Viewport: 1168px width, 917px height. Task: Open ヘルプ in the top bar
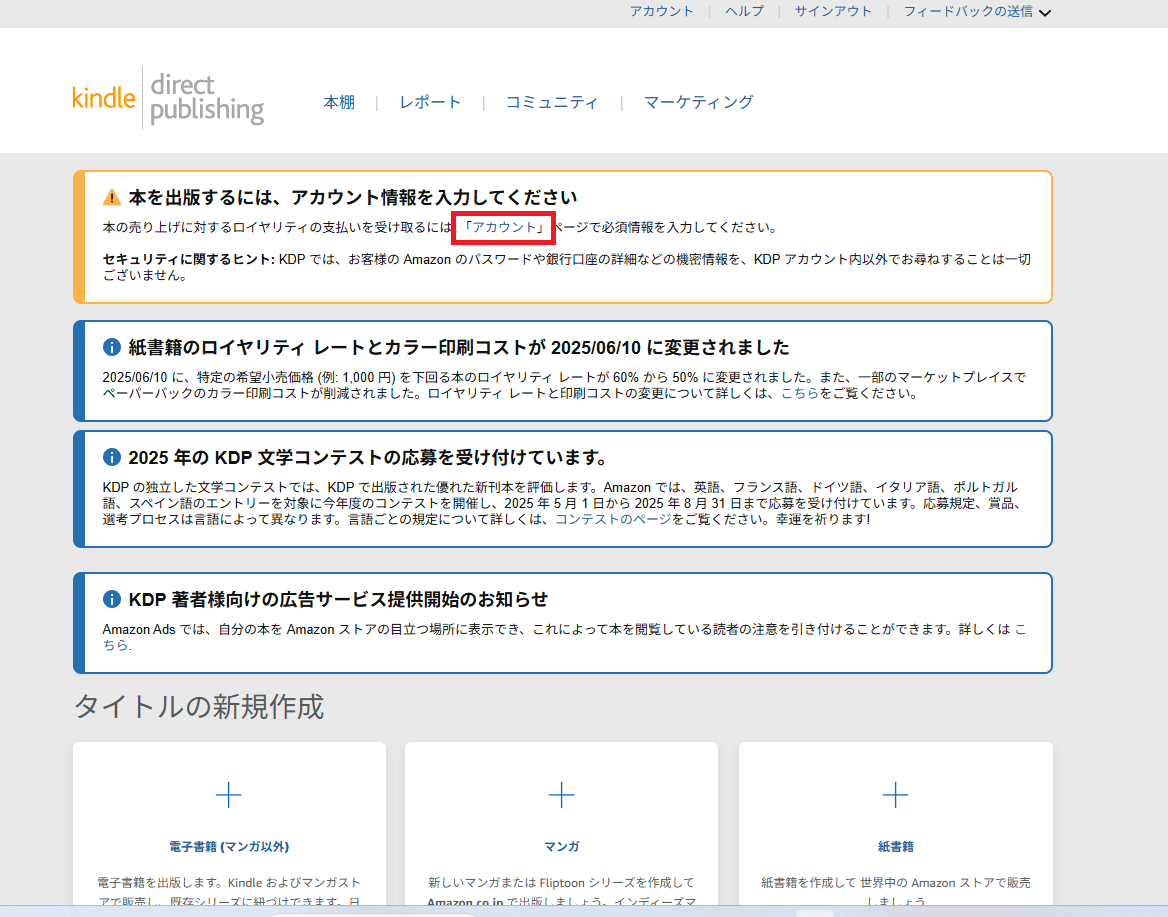[744, 11]
